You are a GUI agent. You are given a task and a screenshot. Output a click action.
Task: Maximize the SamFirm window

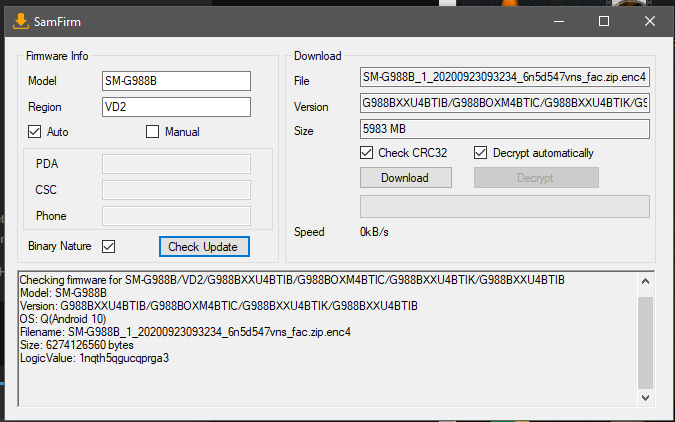604,22
